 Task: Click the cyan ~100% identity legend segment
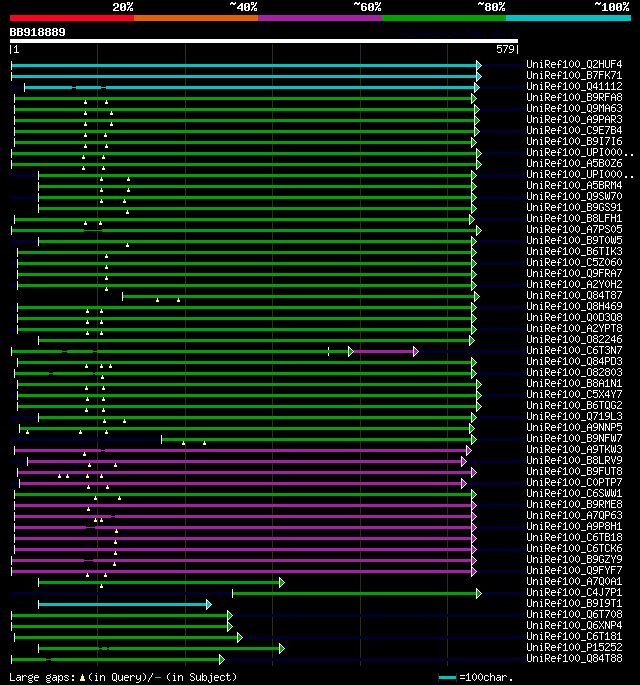pos(568,18)
